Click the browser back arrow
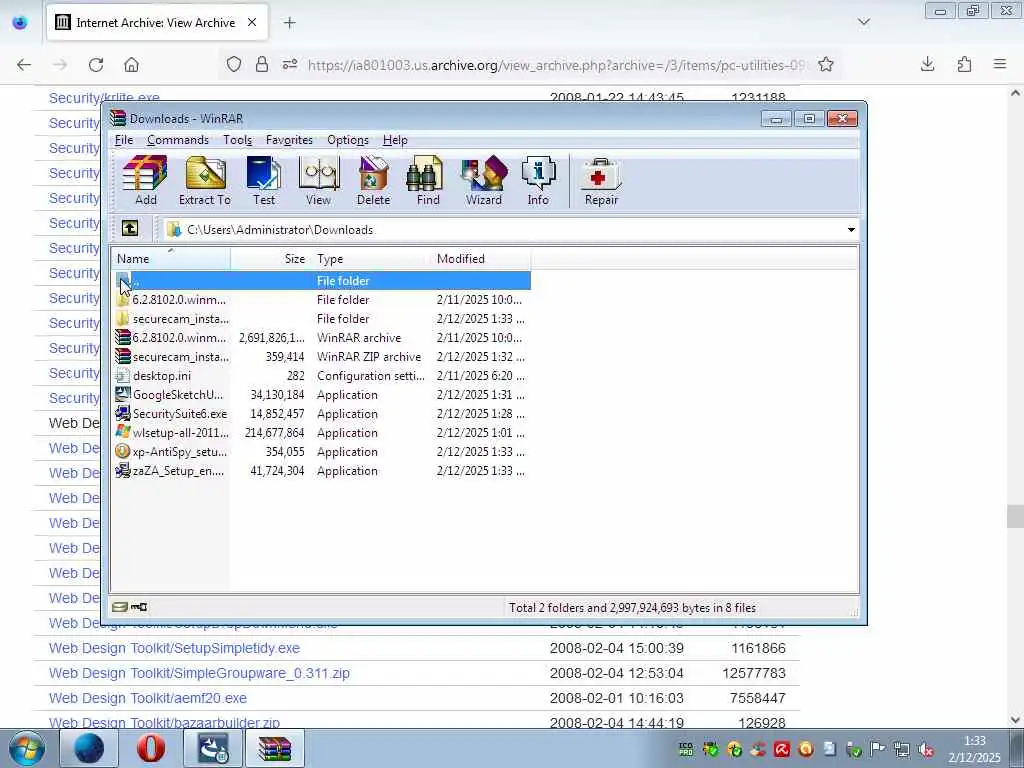 coord(24,65)
